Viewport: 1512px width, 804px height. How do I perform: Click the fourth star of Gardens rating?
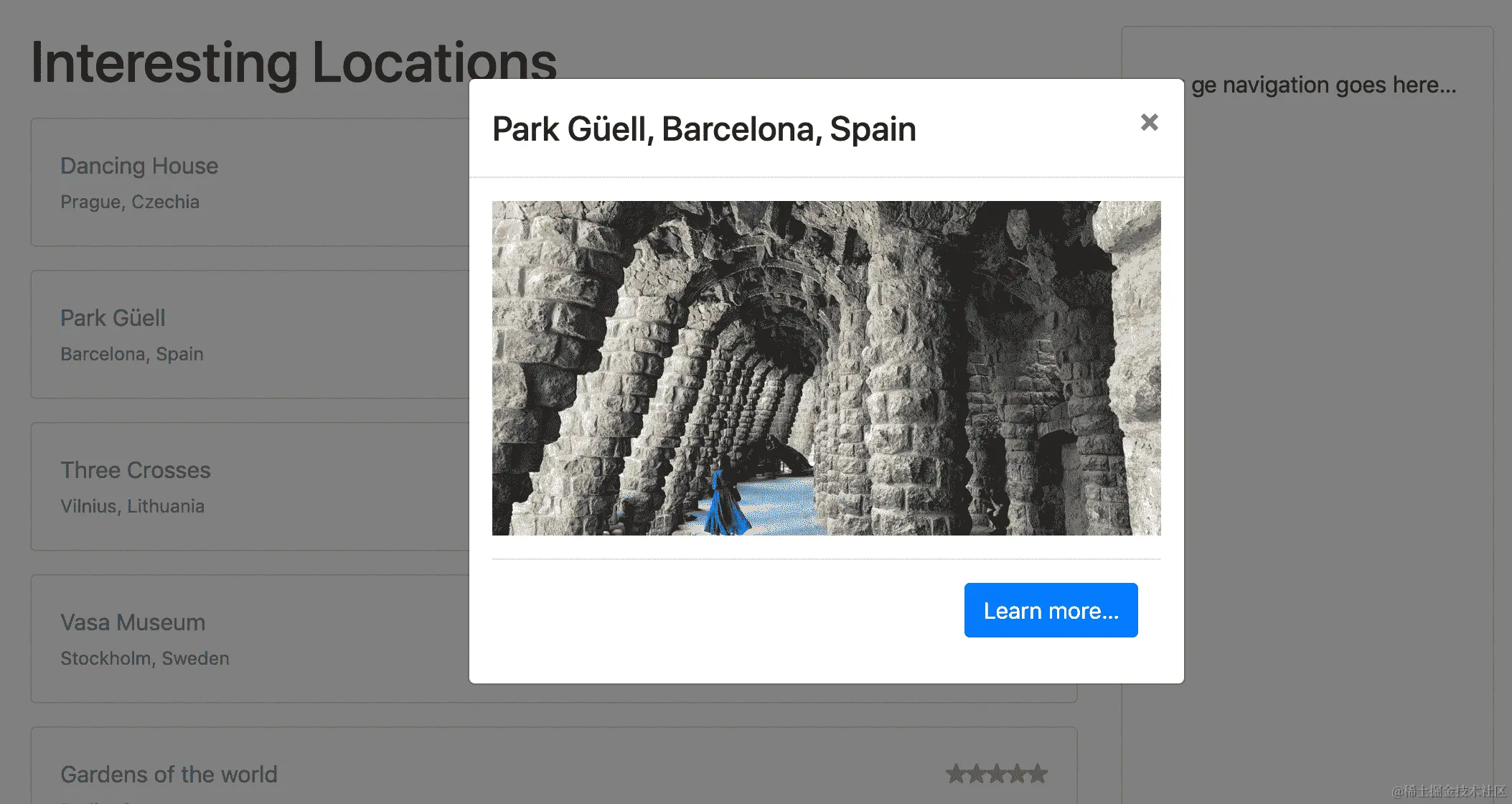click(x=1018, y=774)
